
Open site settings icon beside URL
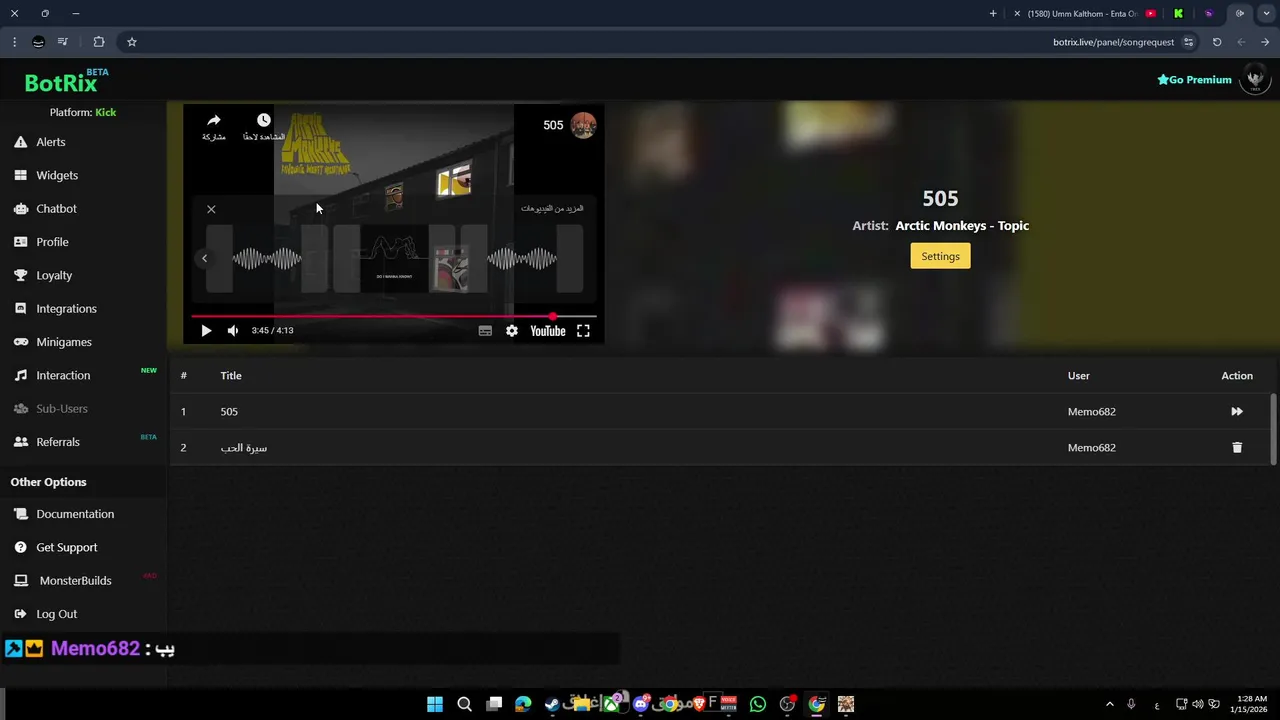click(1188, 42)
